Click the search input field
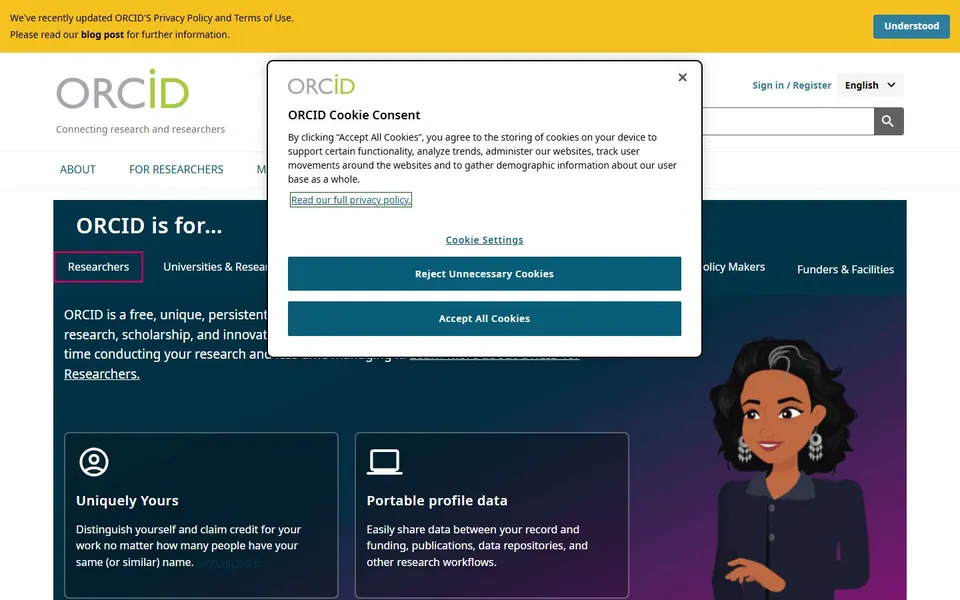This screenshot has width=960, height=600. (787, 121)
